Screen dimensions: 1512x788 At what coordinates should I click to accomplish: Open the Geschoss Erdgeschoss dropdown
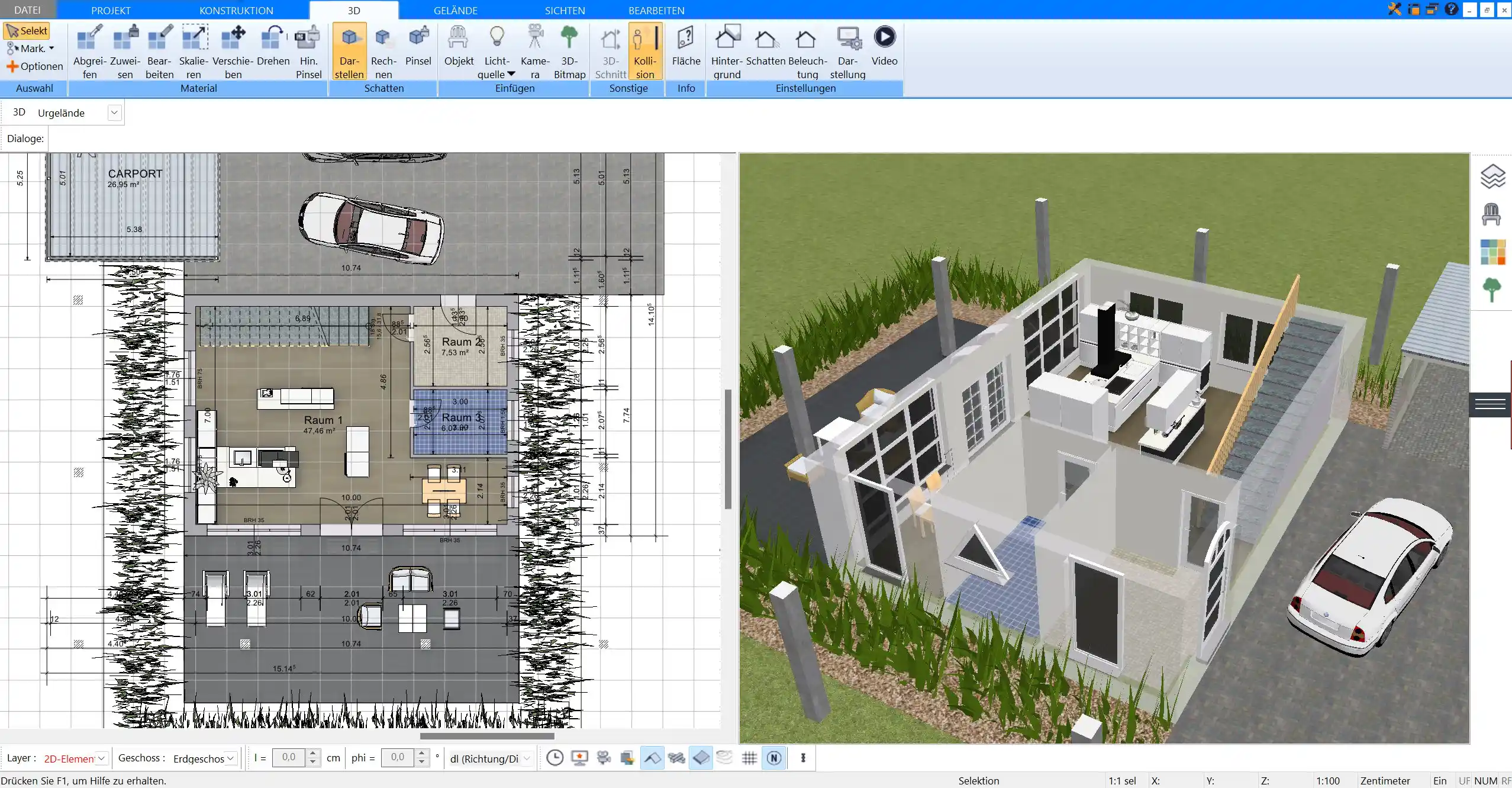pyautogui.click(x=231, y=758)
